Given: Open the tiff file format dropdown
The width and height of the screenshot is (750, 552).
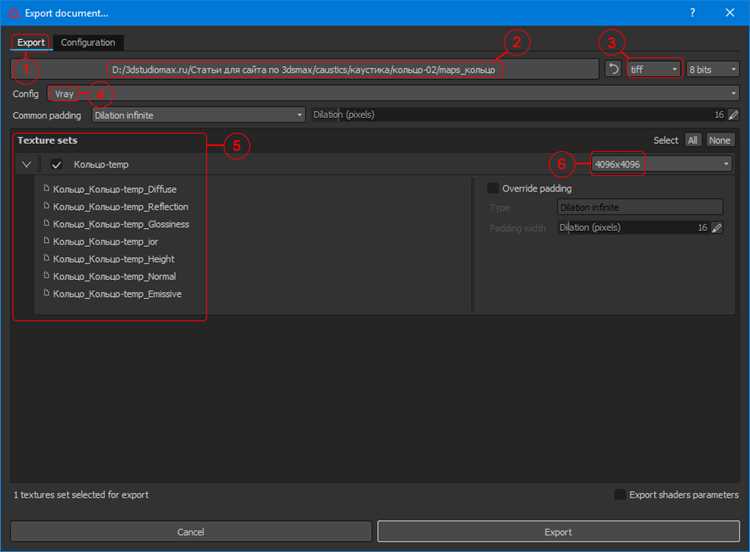Looking at the screenshot, I should click(x=654, y=70).
